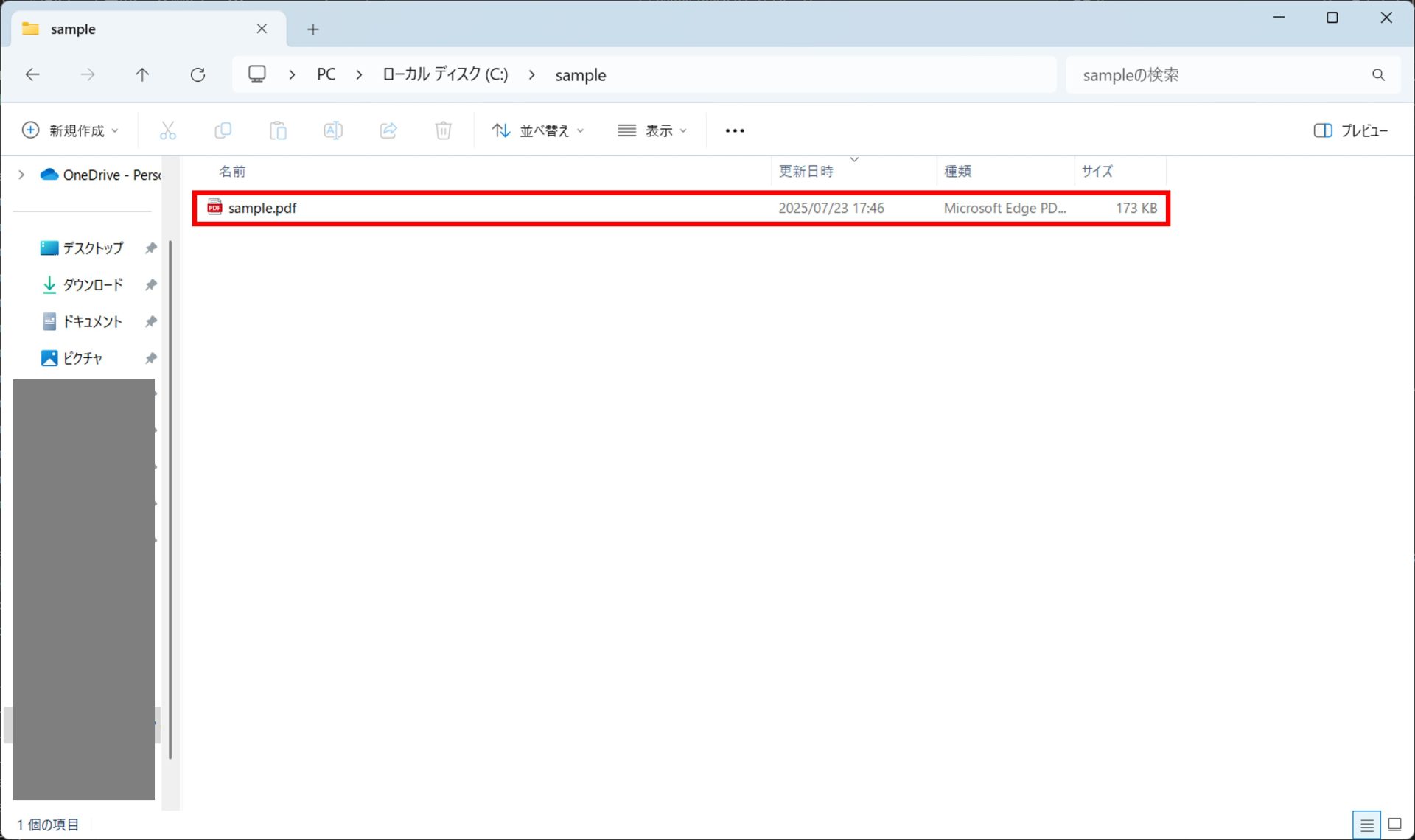The width and height of the screenshot is (1415, 840).
Task: Click the Share icon
Action: point(388,130)
